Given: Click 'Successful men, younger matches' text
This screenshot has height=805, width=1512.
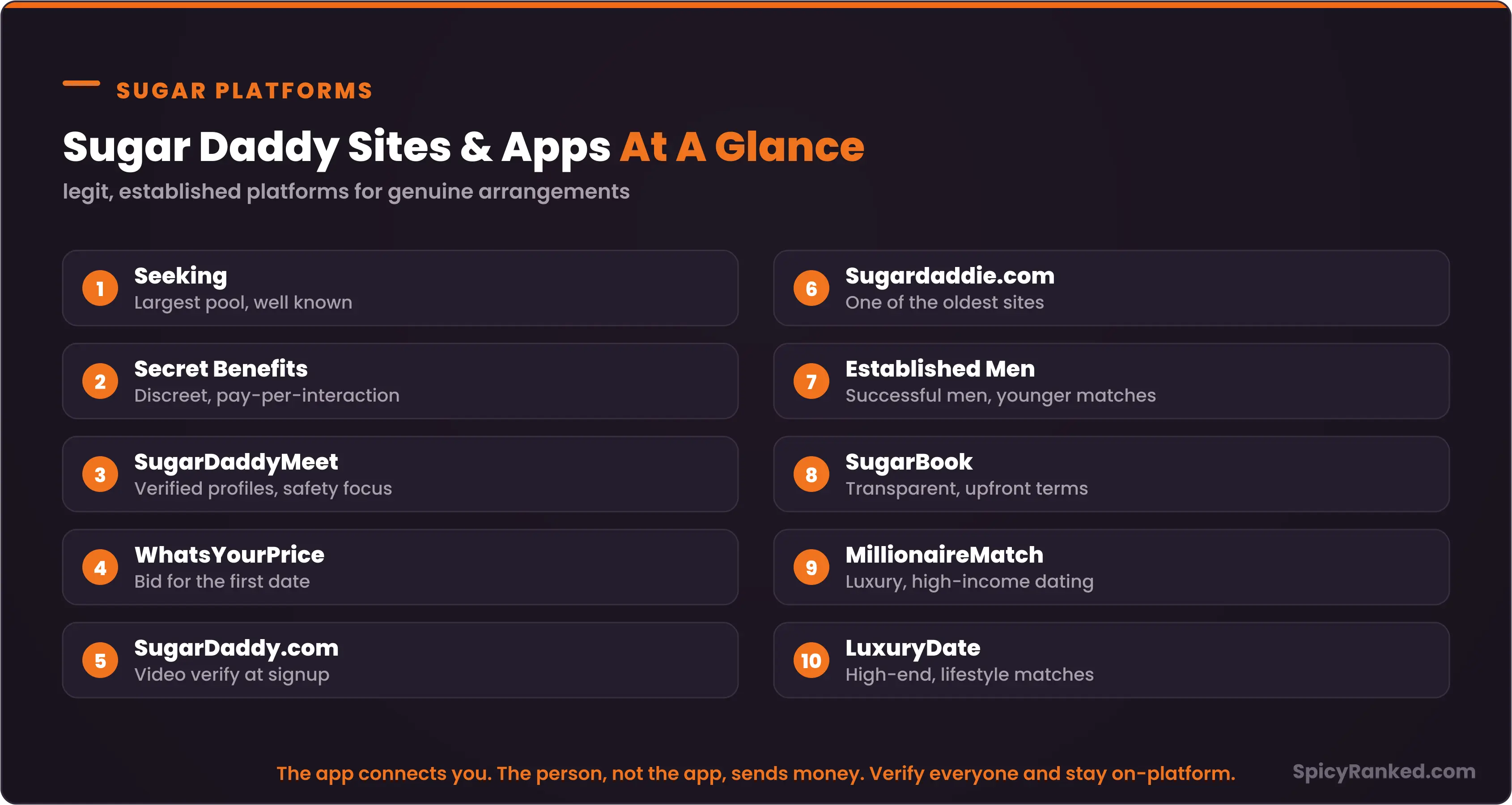Looking at the screenshot, I should [1001, 396].
